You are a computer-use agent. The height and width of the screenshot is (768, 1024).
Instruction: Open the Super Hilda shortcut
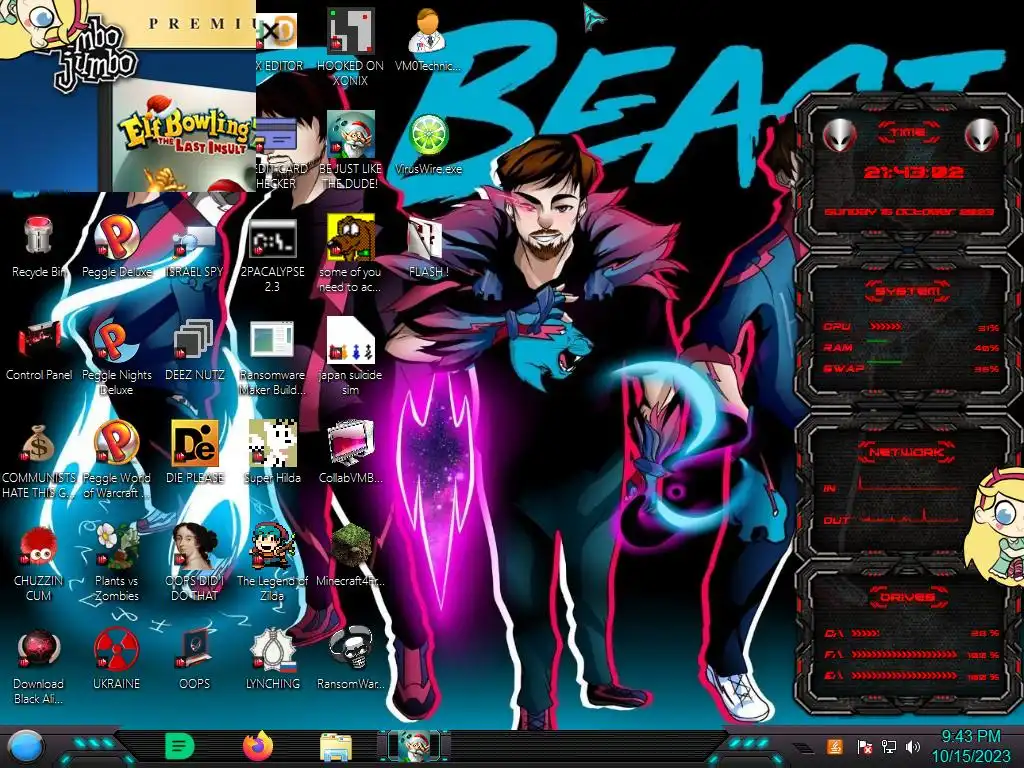(272, 453)
